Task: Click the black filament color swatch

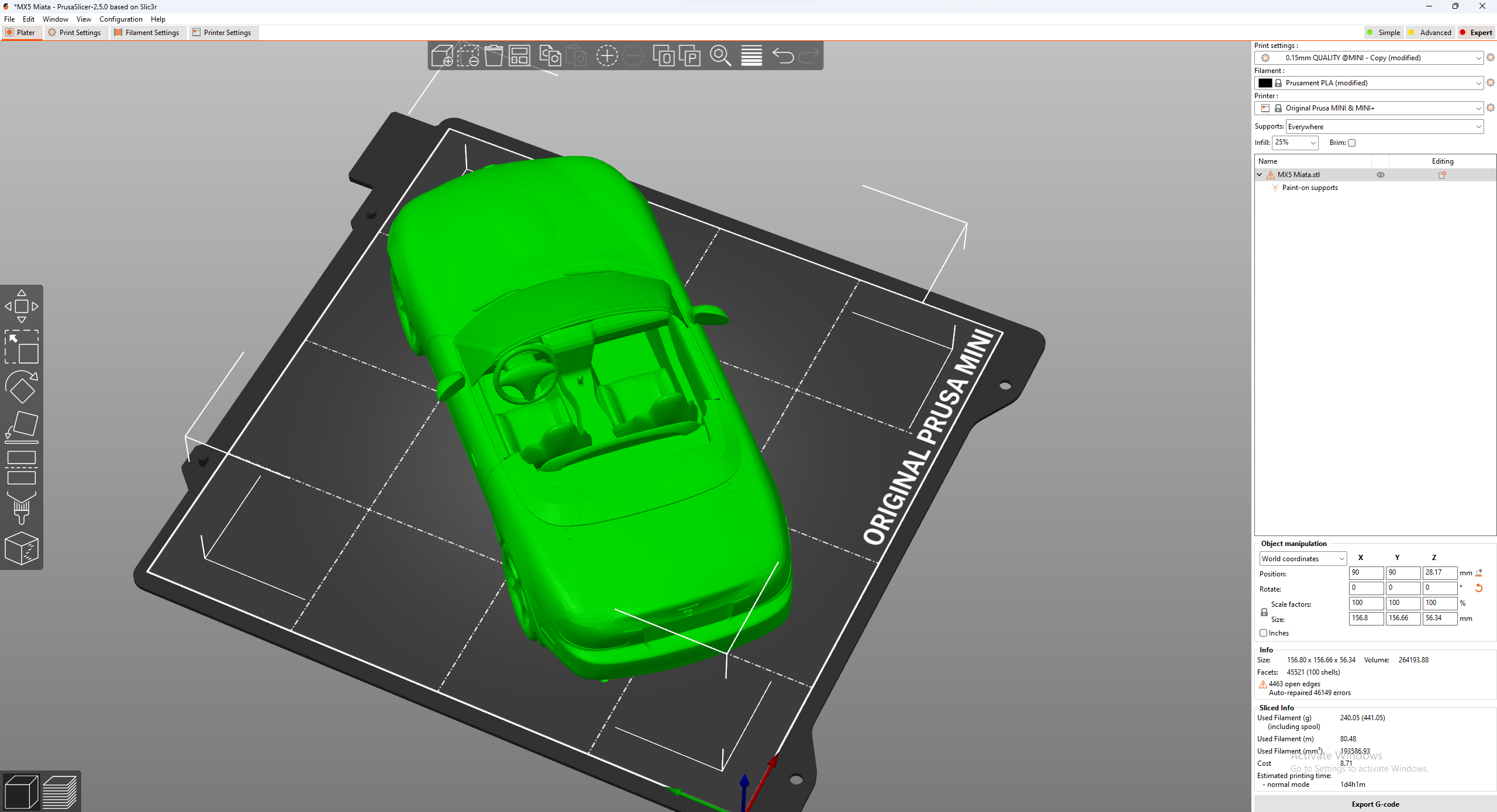Action: pos(1265,83)
